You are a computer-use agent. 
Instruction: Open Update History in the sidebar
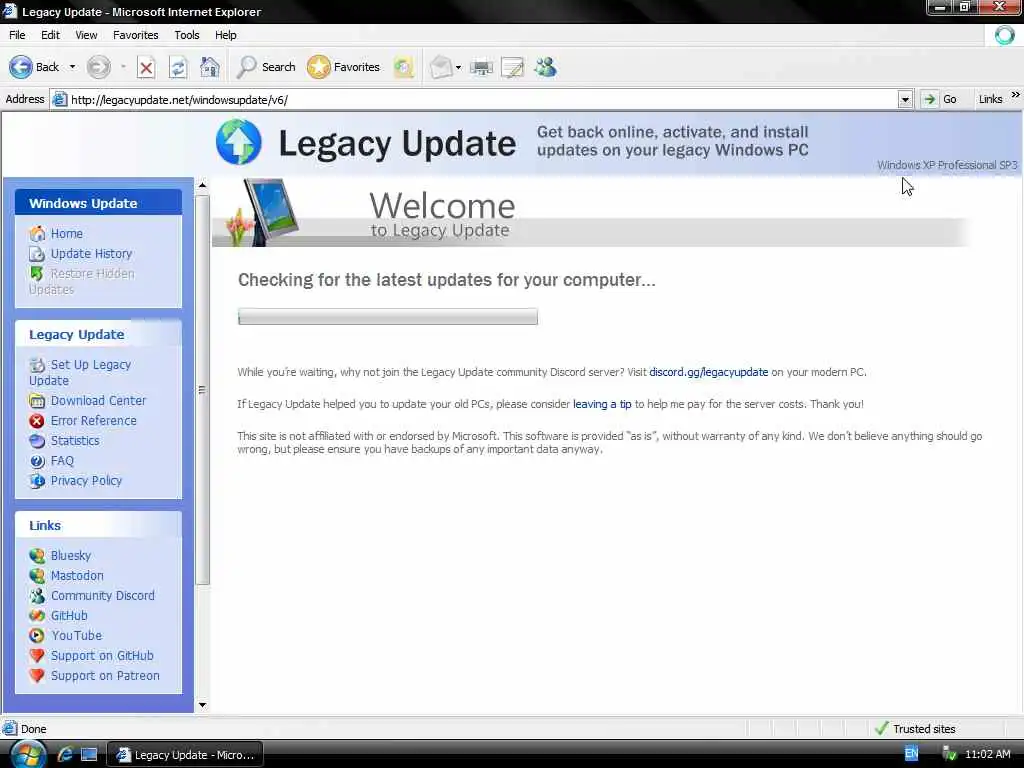[91, 253]
